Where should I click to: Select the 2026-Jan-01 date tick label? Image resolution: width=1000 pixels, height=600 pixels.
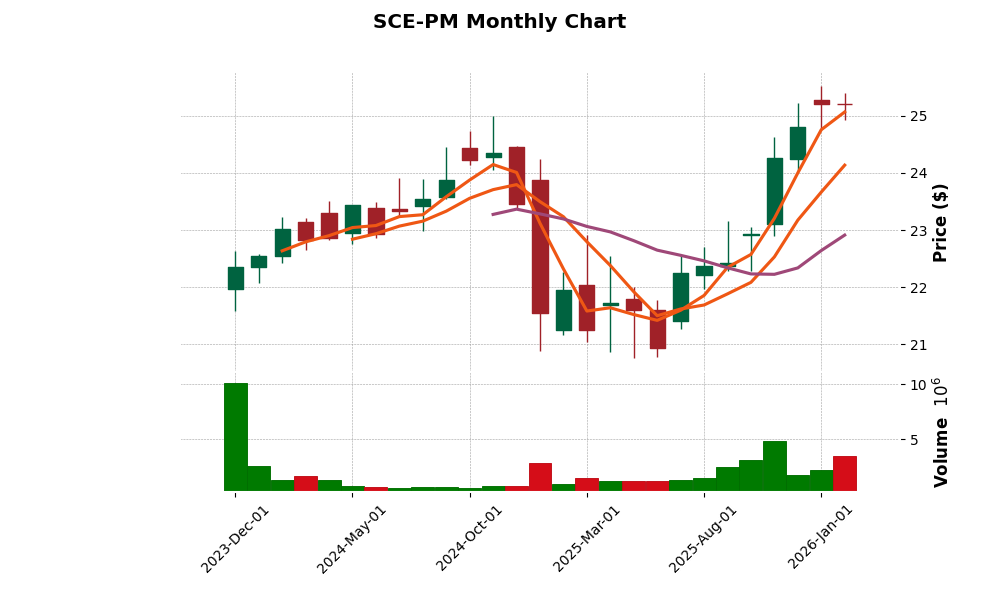pyautogui.click(x=820, y=538)
